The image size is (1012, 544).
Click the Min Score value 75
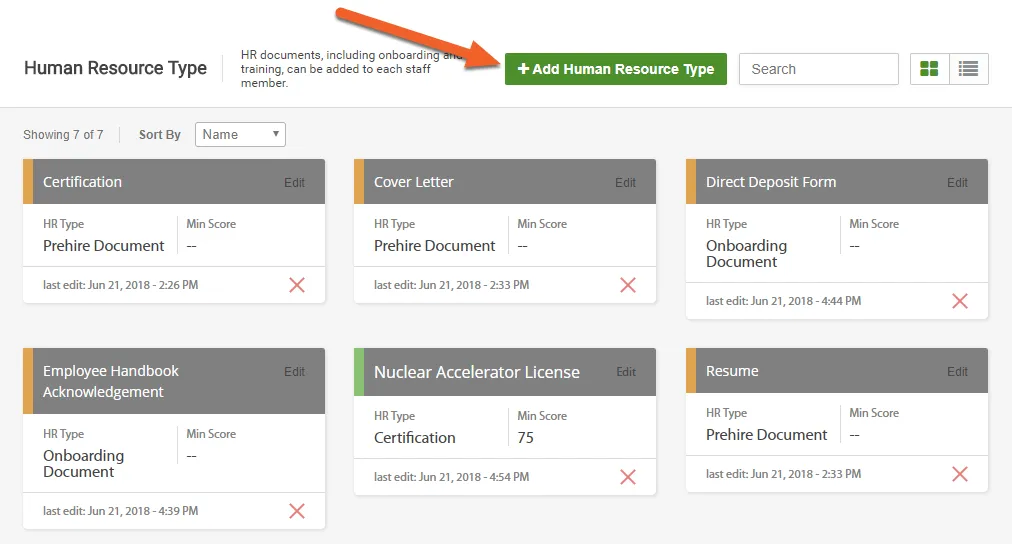coord(525,438)
